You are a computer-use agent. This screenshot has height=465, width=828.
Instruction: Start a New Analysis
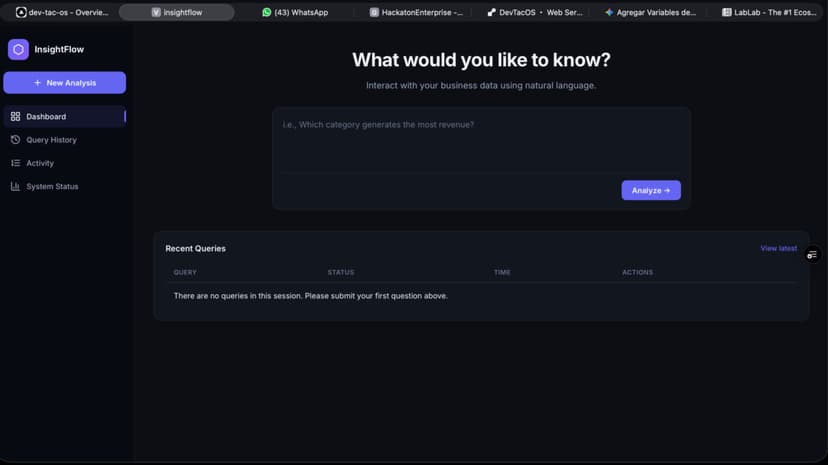tap(64, 83)
